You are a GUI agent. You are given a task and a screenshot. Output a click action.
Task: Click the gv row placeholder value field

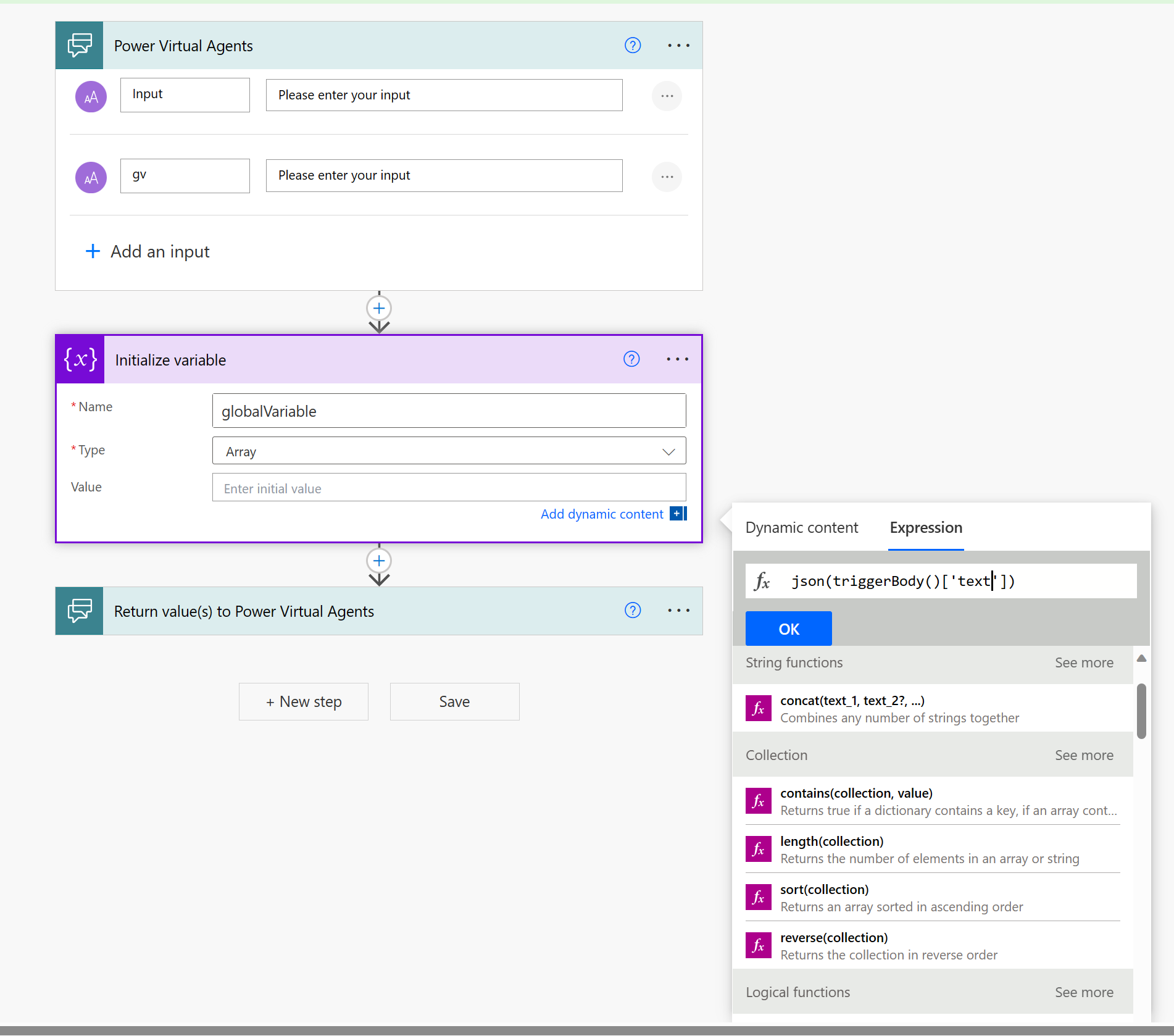coord(444,175)
